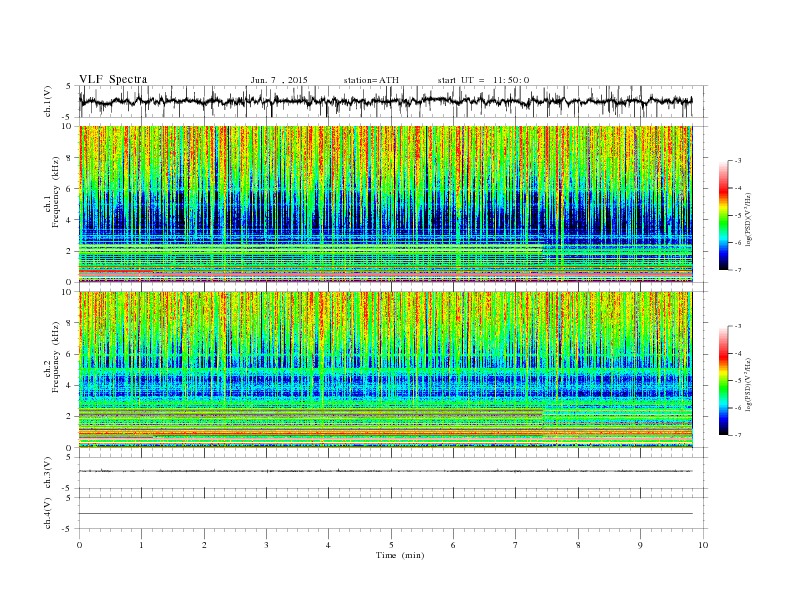Click the flat ch.4 voltage trace panel

393,513
